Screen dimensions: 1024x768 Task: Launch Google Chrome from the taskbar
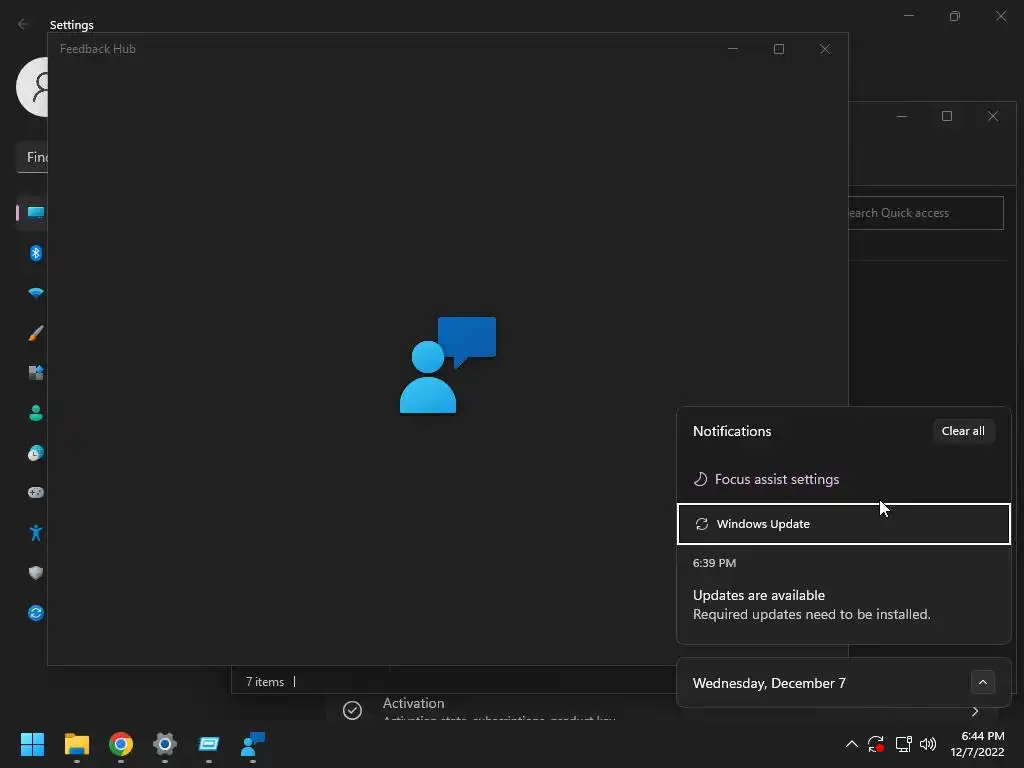pos(121,744)
